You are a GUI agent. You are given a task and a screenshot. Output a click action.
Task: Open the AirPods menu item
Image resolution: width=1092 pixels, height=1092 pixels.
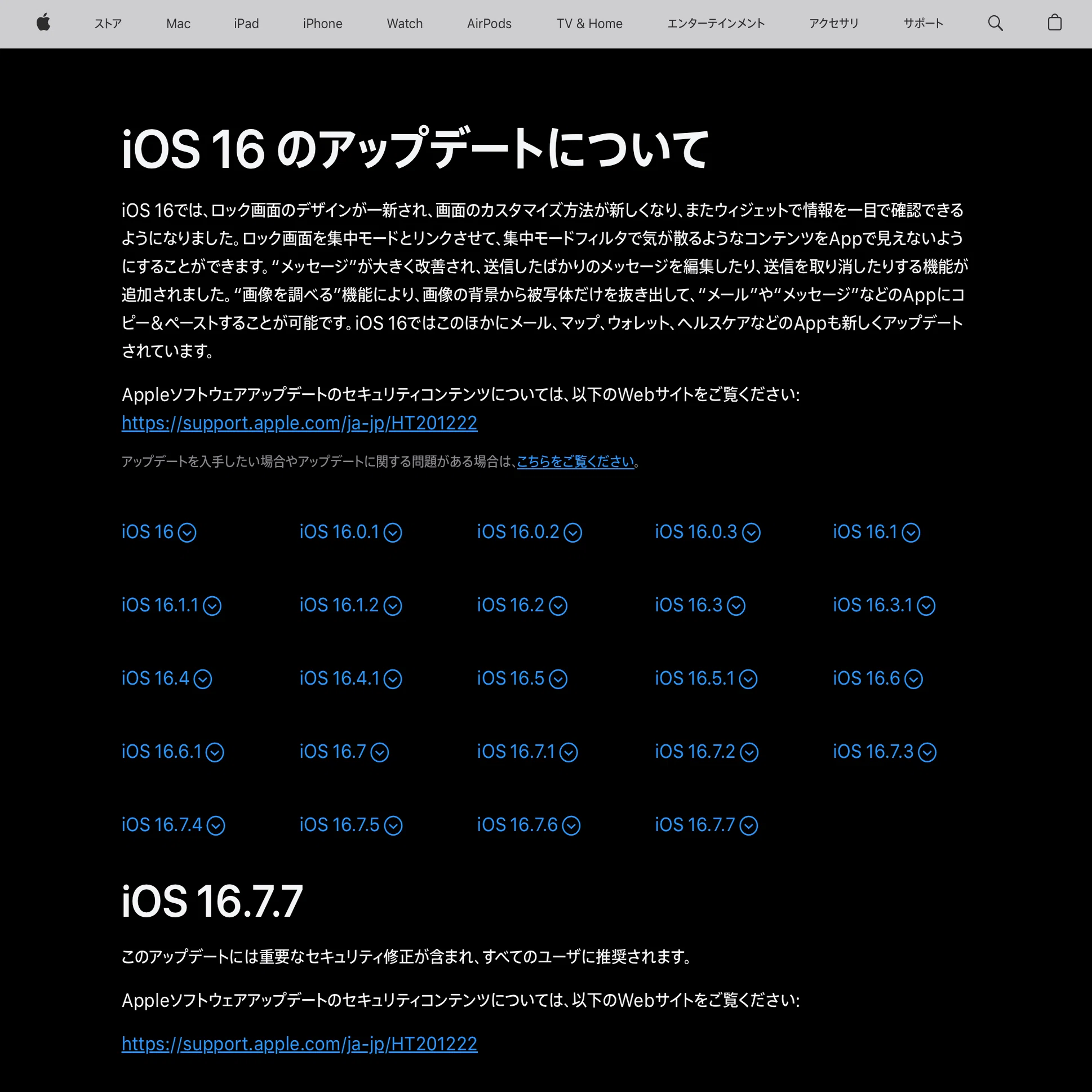[x=489, y=23]
